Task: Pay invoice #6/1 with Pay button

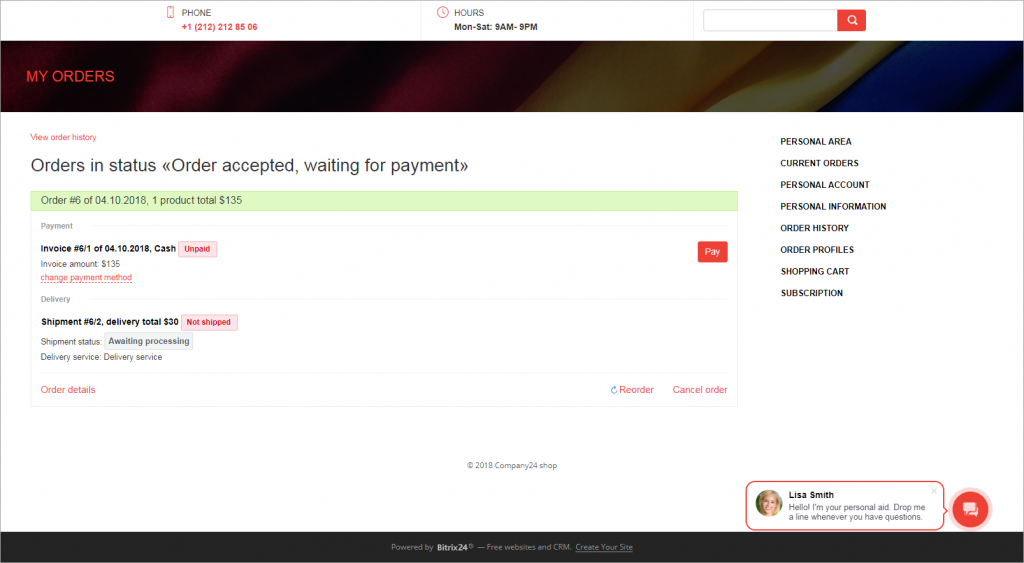Action: (712, 251)
